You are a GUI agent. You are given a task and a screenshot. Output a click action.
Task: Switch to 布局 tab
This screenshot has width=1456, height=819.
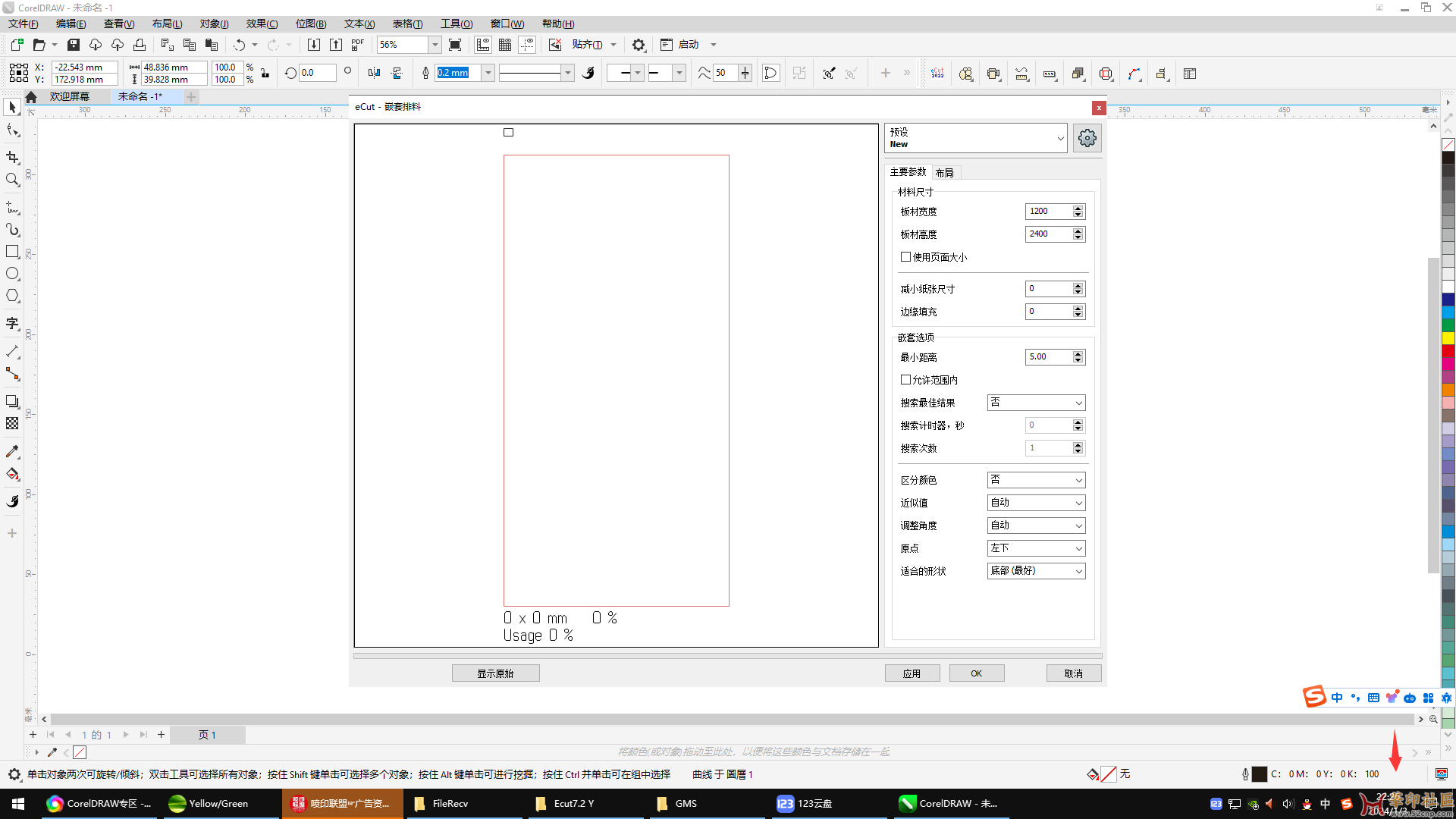tap(945, 172)
